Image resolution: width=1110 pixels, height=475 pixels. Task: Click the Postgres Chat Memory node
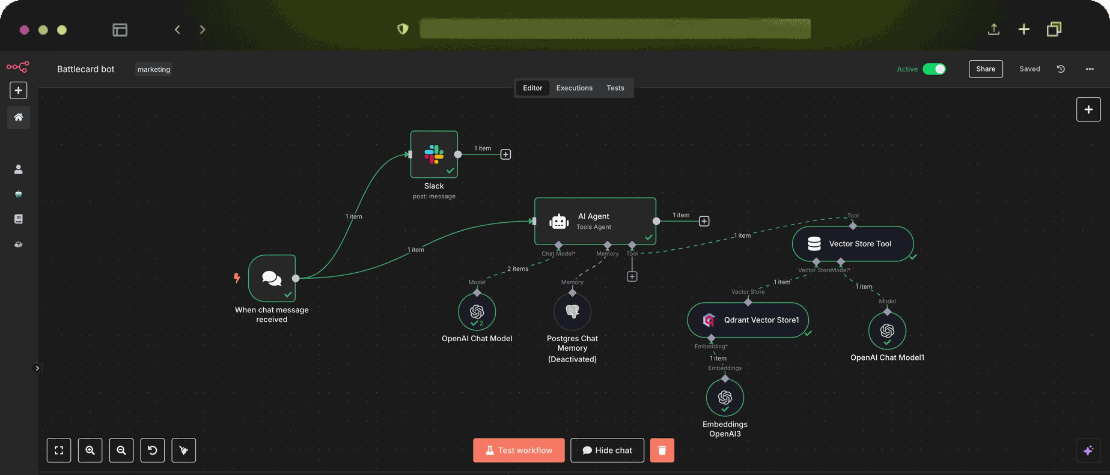(572, 313)
